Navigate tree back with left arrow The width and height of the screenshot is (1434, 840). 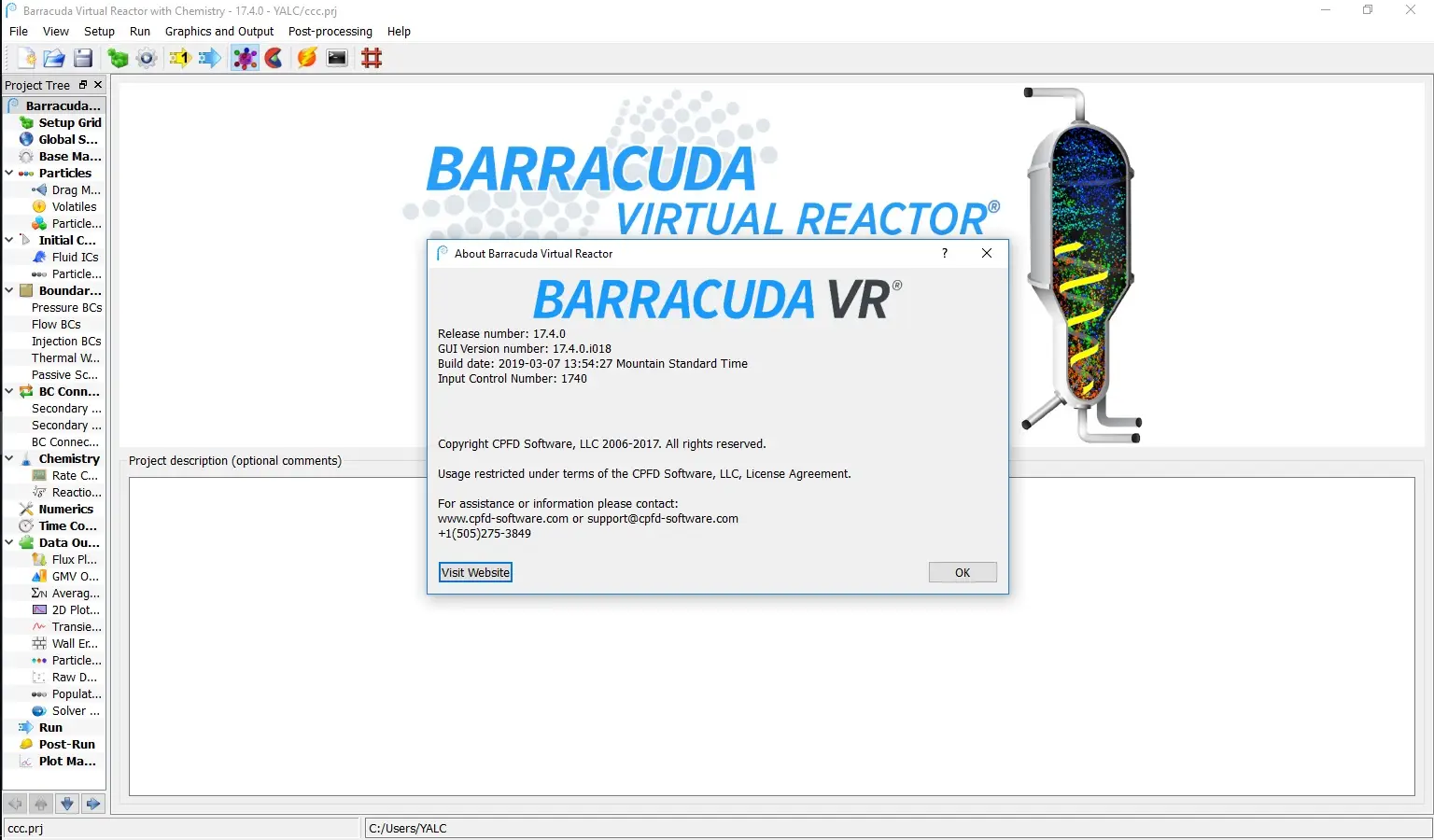click(x=15, y=803)
